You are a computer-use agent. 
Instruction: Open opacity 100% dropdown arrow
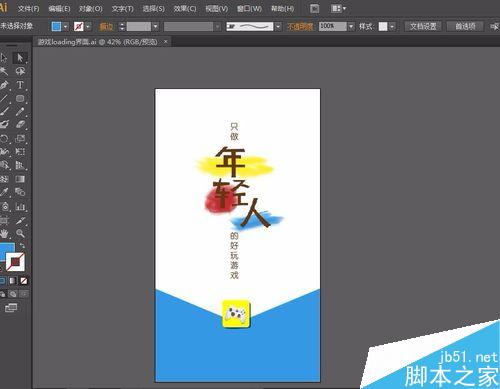[x=351, y=26]
